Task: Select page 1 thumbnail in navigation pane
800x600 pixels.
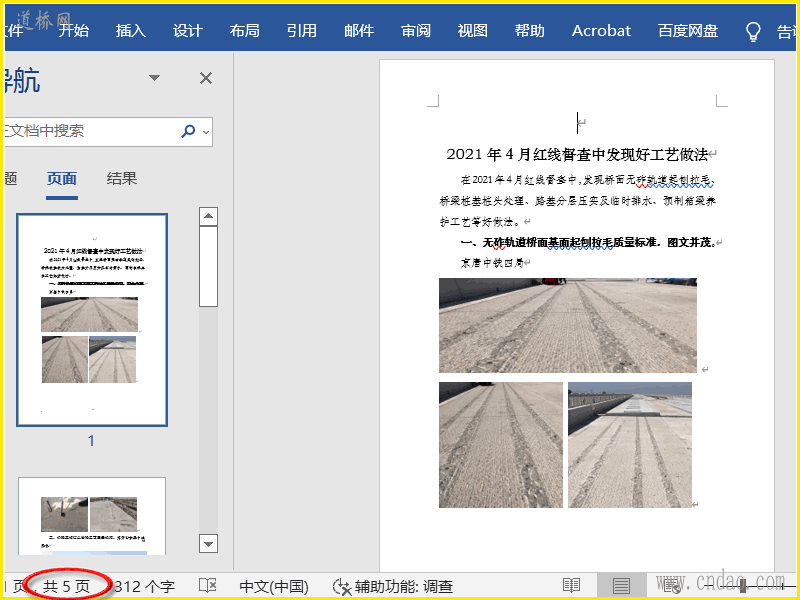Action: click(92, 320)
